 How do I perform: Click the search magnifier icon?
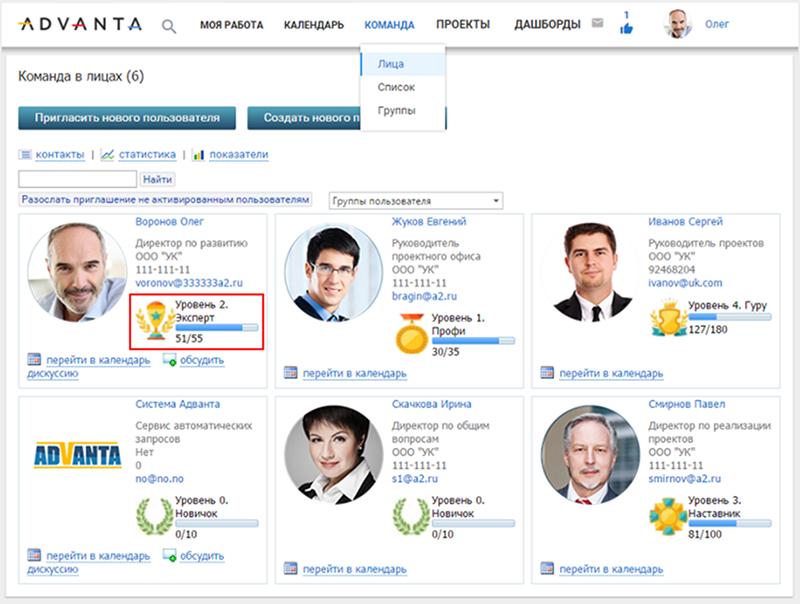point(169,26)
